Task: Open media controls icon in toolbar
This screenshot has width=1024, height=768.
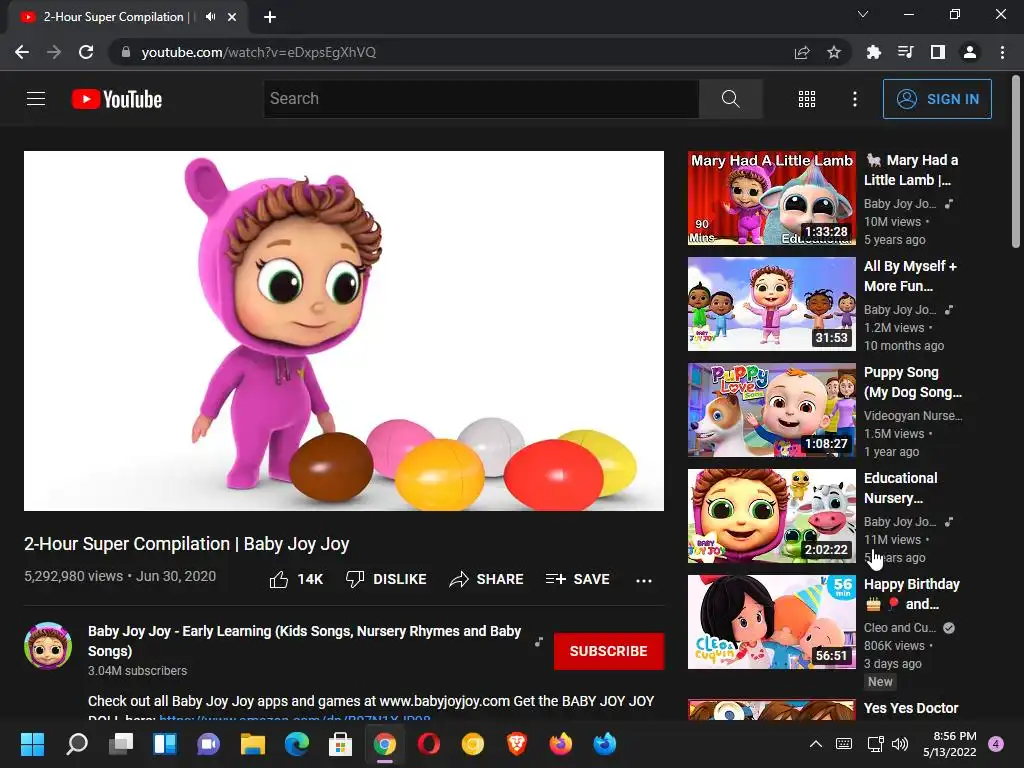Action: click(905, 52)
